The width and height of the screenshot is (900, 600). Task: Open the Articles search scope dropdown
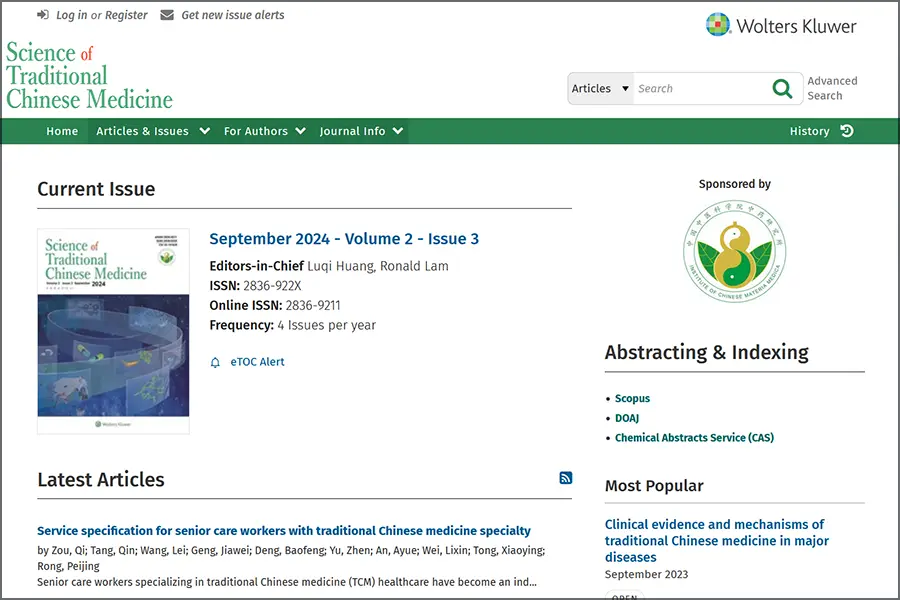(600, 88)
